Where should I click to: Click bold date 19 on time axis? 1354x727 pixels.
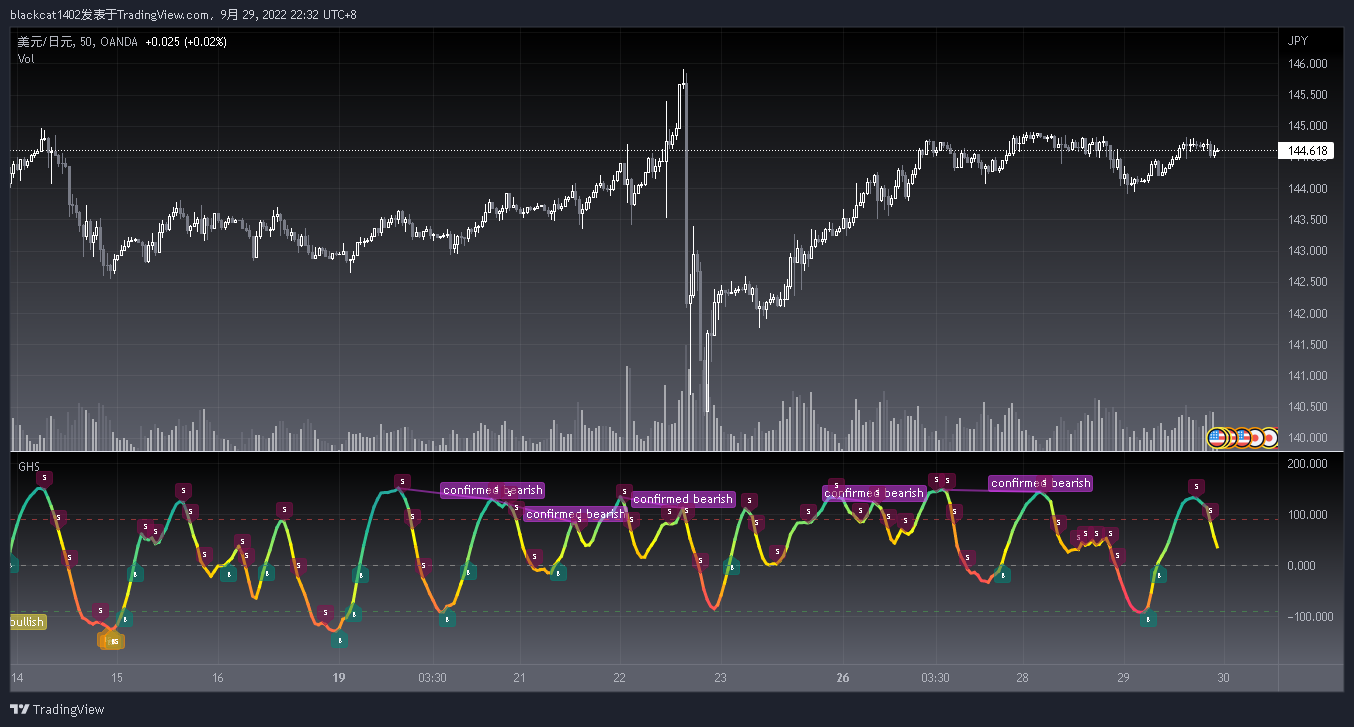339,678
